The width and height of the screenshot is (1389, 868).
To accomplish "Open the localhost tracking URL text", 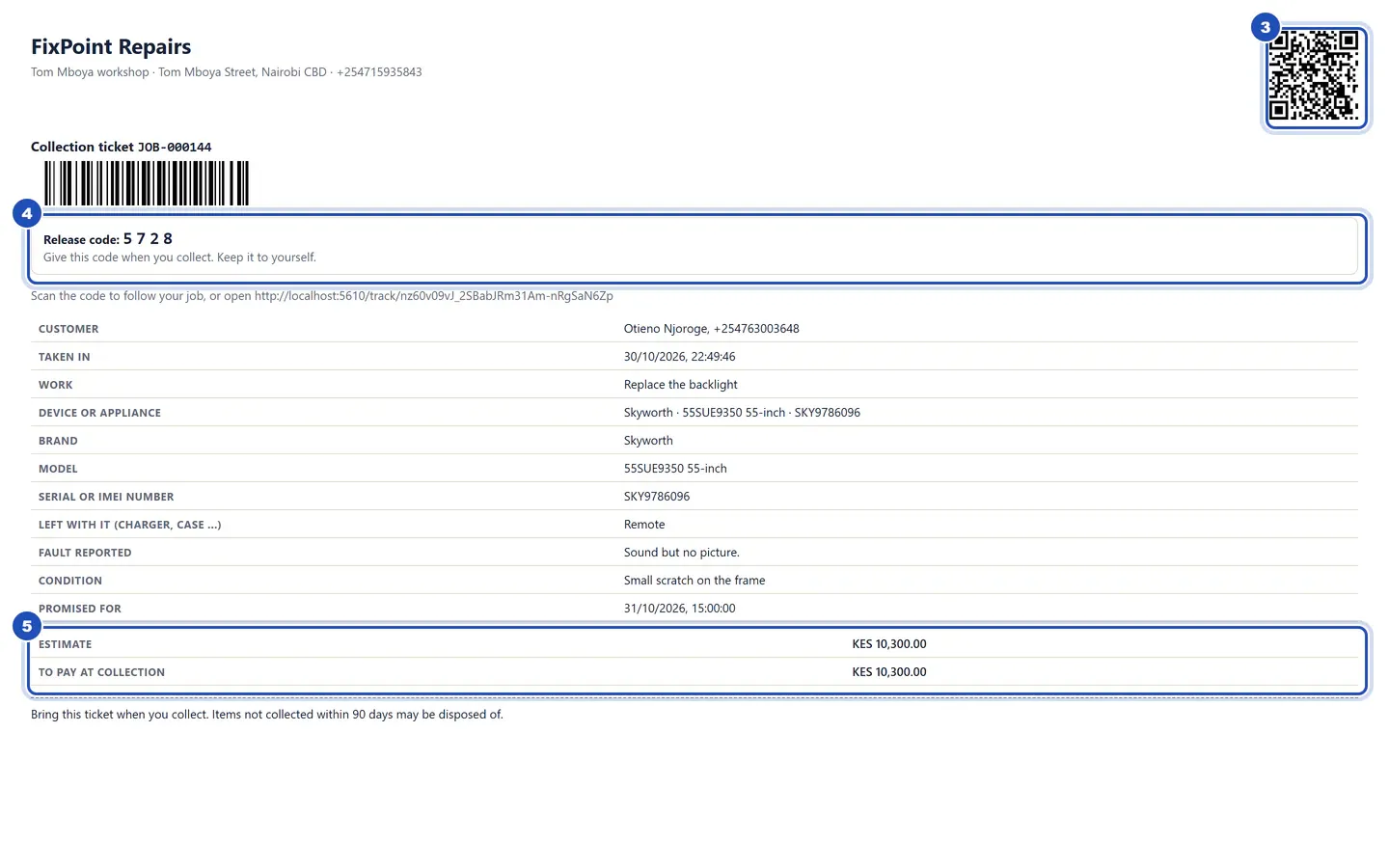I will 434,296.
